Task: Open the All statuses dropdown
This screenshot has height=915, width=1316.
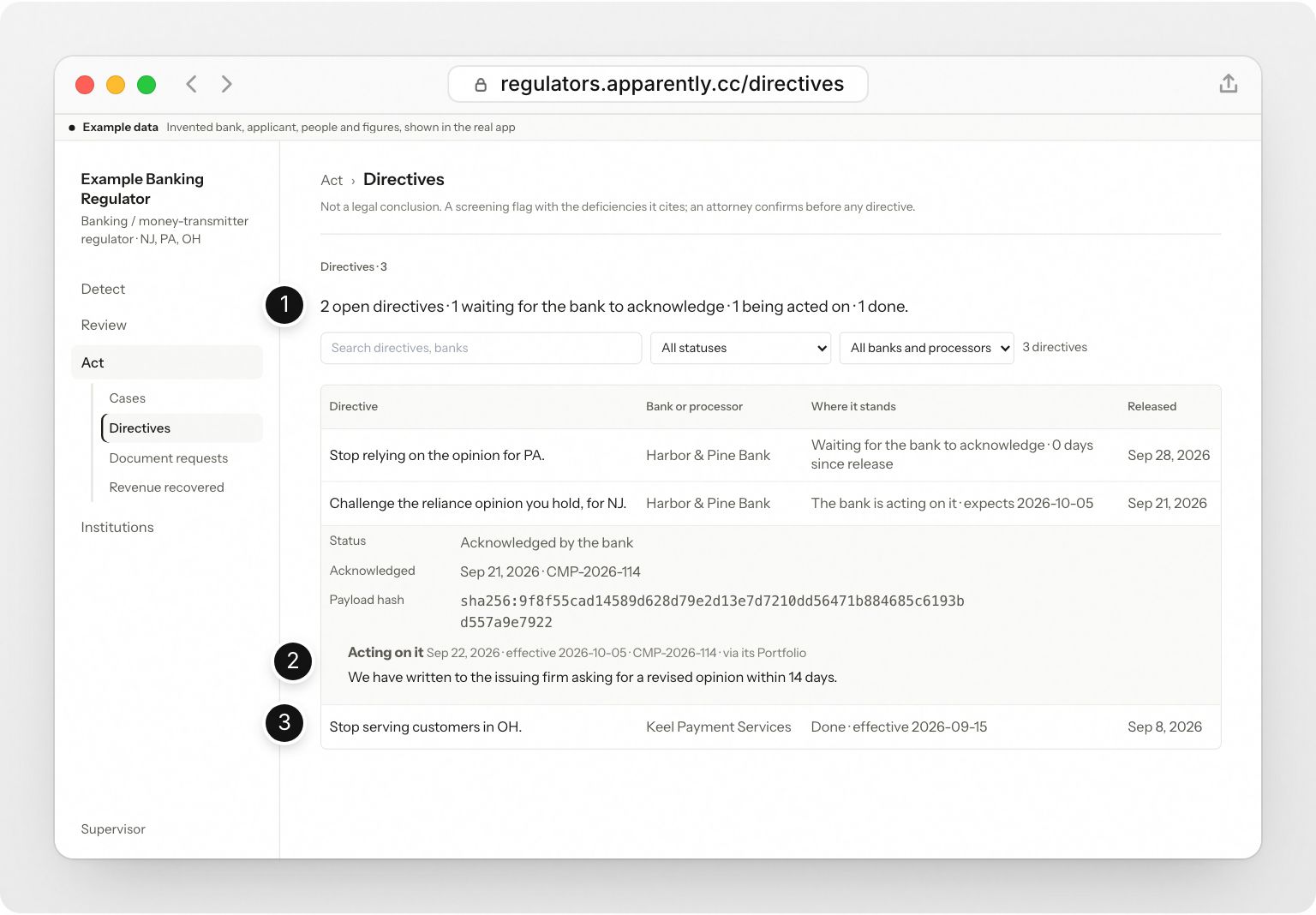Action: point(740,348)
